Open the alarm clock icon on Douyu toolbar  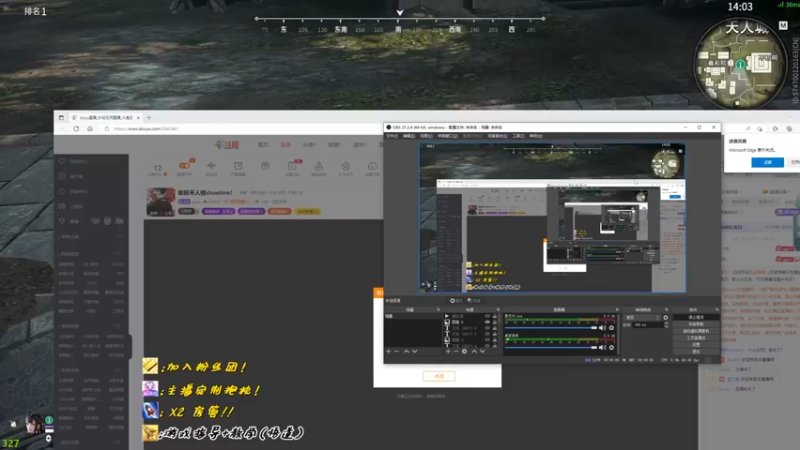(238, 166)
